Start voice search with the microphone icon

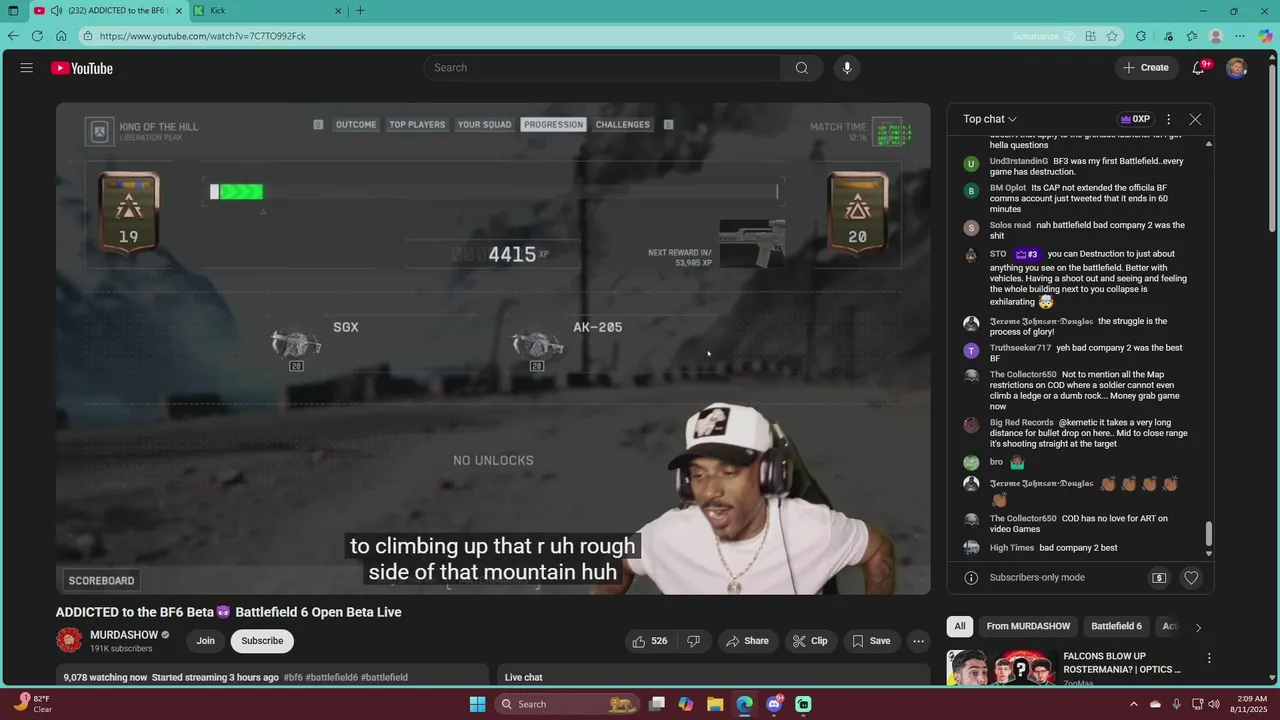click(x=847, y=68)
